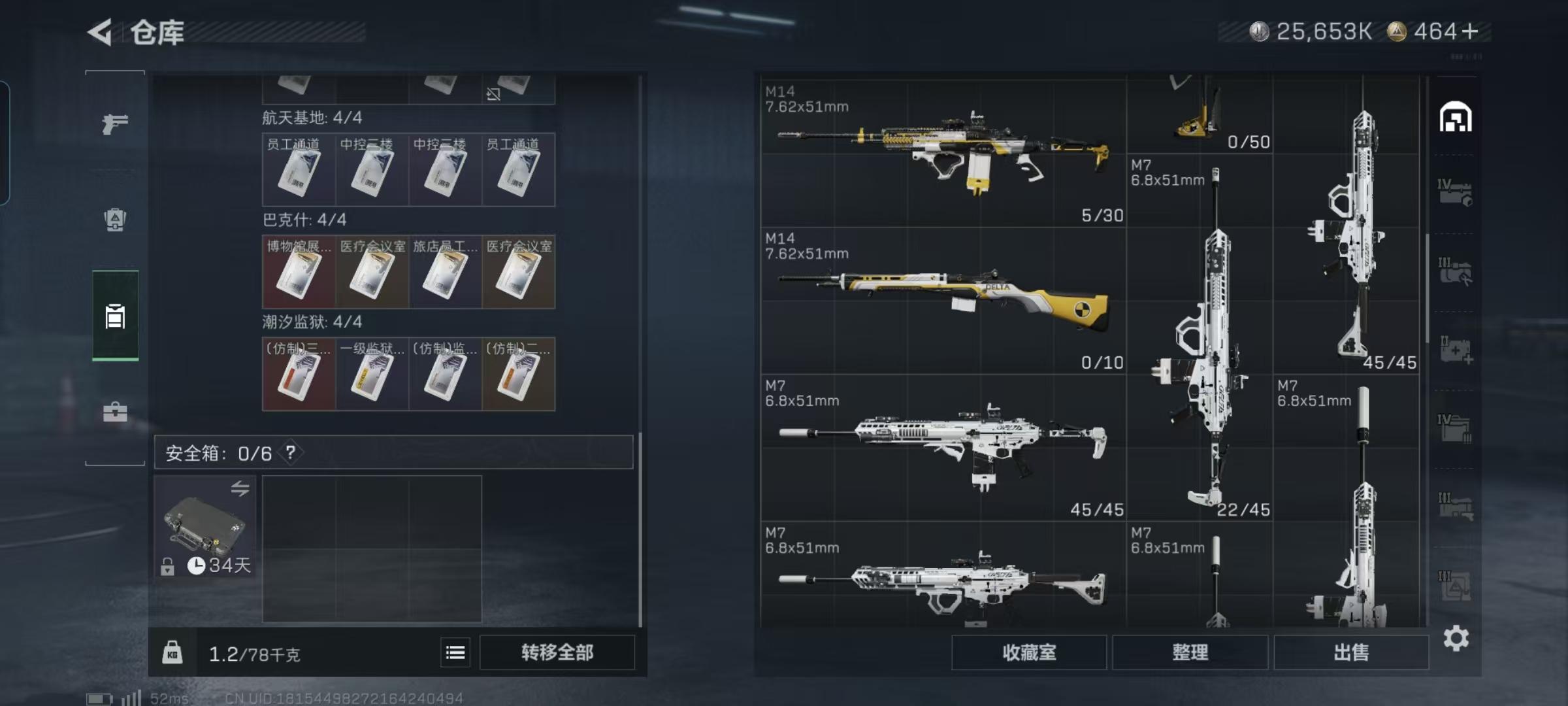1568x706 pixels.
Task: Expand the level II medical storage box icon
Action: click(x=1455, y=350)
